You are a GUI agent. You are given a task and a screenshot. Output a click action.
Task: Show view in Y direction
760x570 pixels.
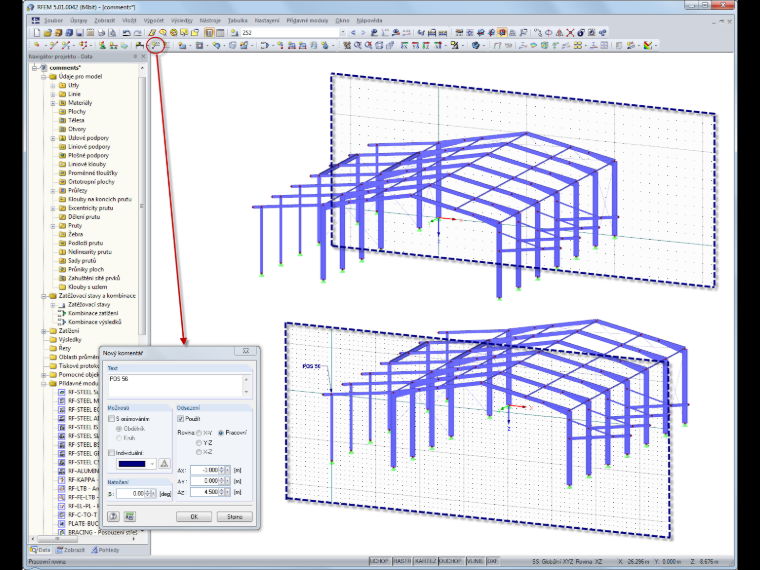point(415,45)
